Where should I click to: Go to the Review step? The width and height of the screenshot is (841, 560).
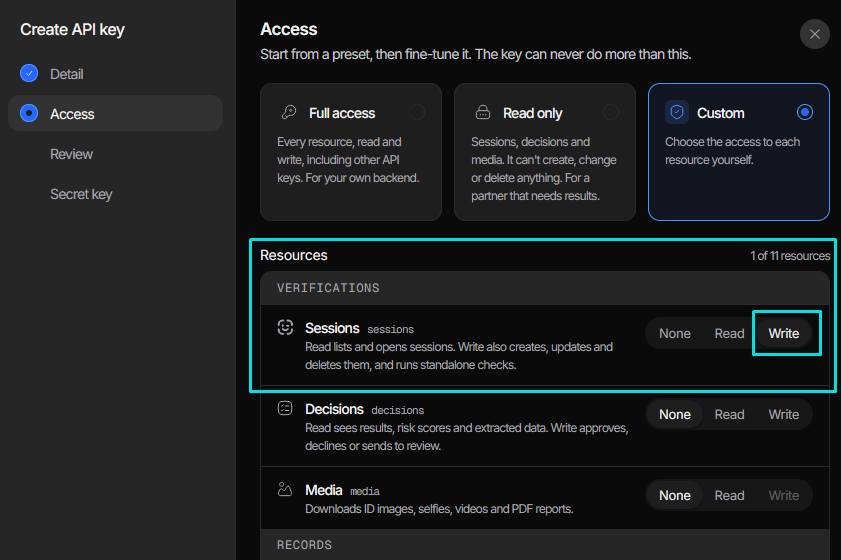coord(115,154)
